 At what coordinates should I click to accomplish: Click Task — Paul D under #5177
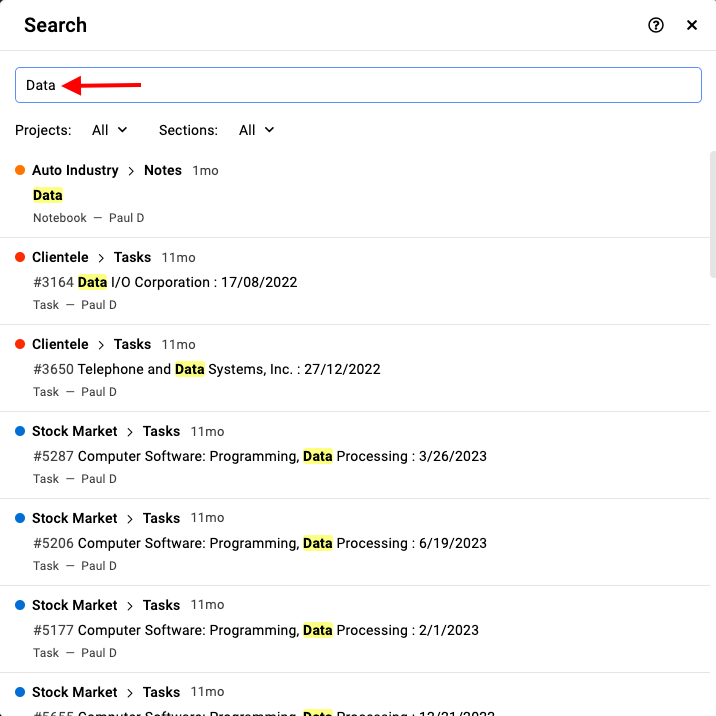pyautogui.click(x=75, y=653)
